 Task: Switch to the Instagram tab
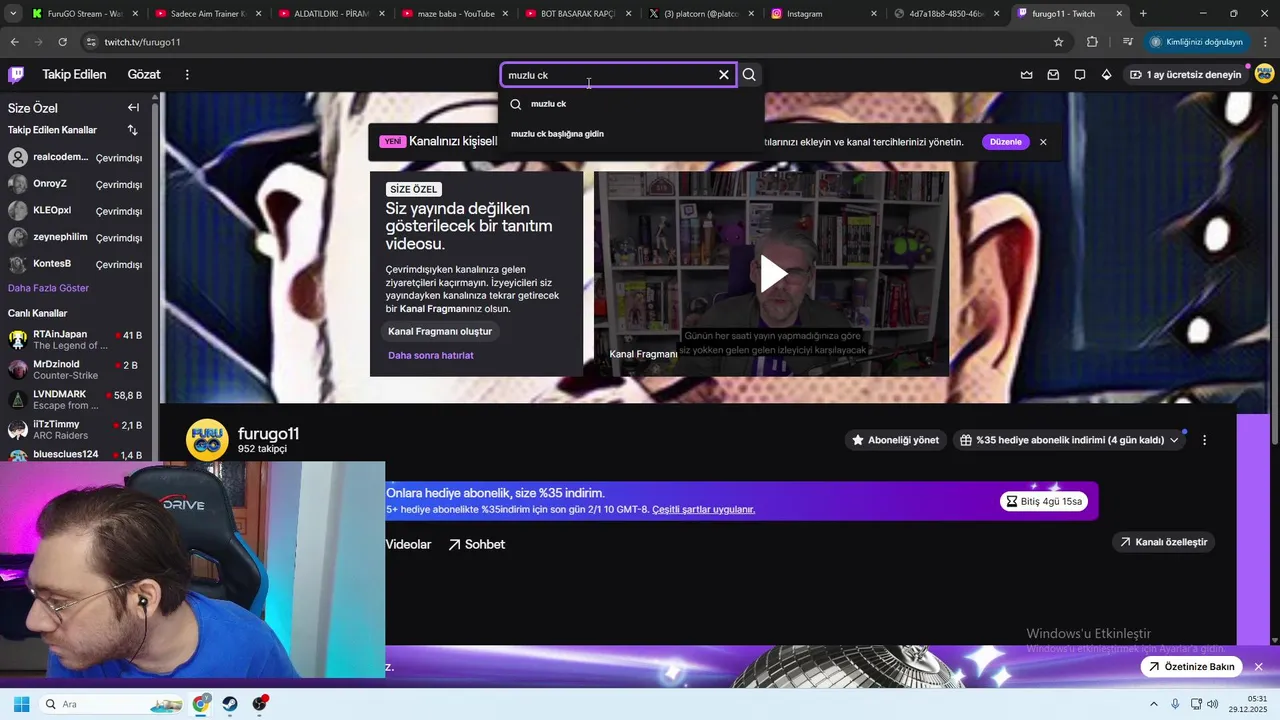click(x=824, y=14)
